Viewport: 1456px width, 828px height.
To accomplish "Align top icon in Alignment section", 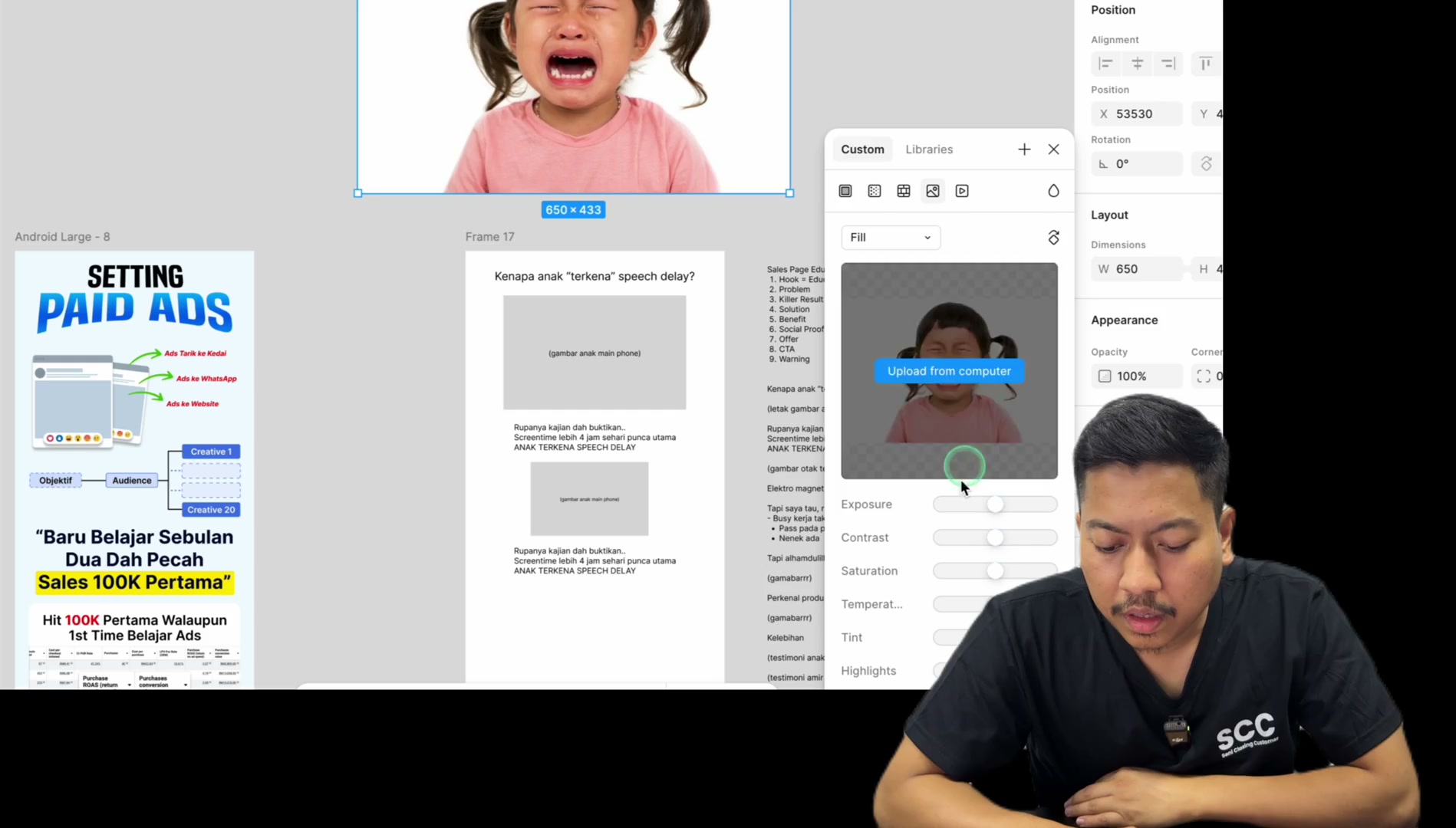I will pyautogui.click(x=1206, y=64).
